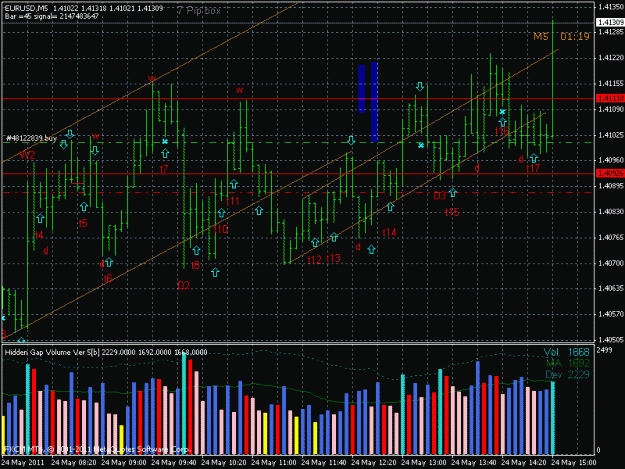Click the red t12 text label
The width and height of the screenshot is (625, 469).
pos(314,260)
